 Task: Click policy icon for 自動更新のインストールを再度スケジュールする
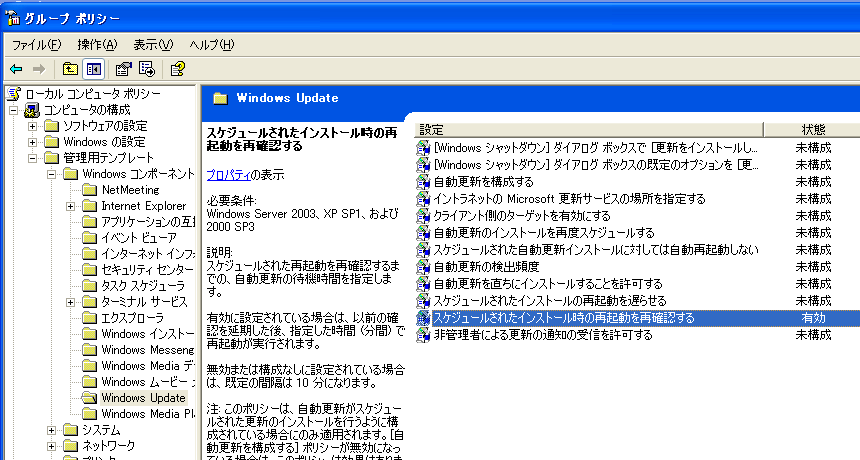click(x=423, y=232)
